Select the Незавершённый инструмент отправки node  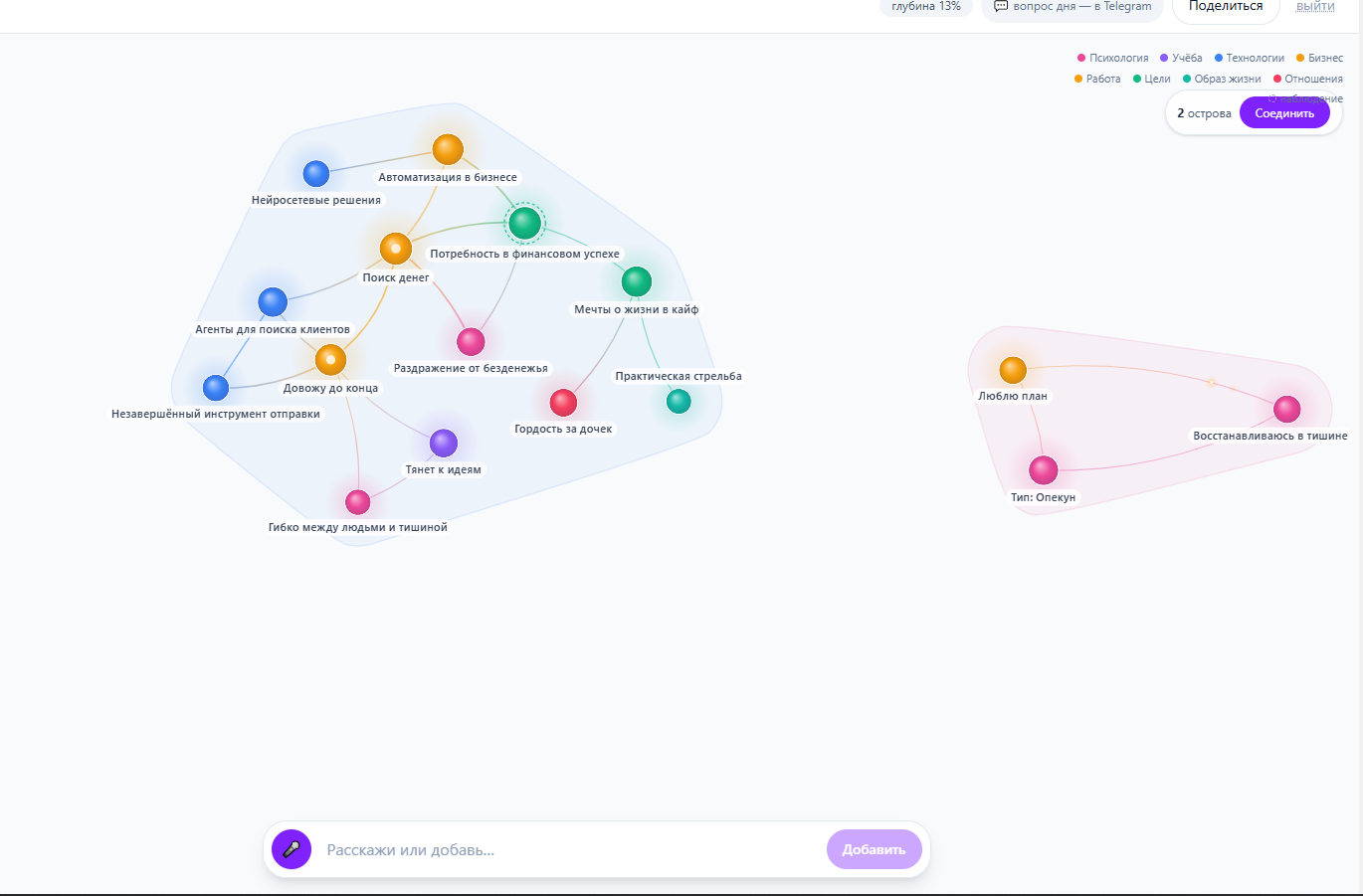pyautogui.click(x=216, y=388)
